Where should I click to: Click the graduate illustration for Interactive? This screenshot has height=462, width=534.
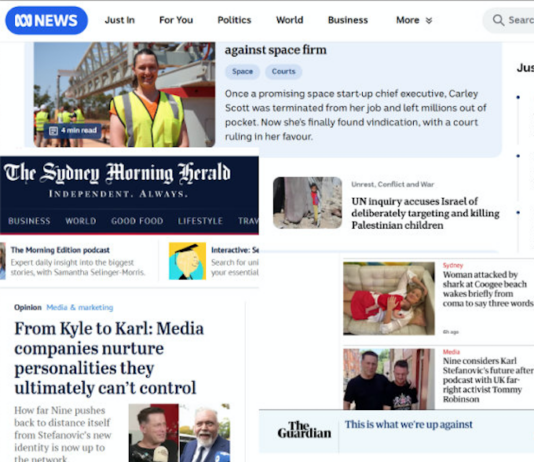(187, 261)
